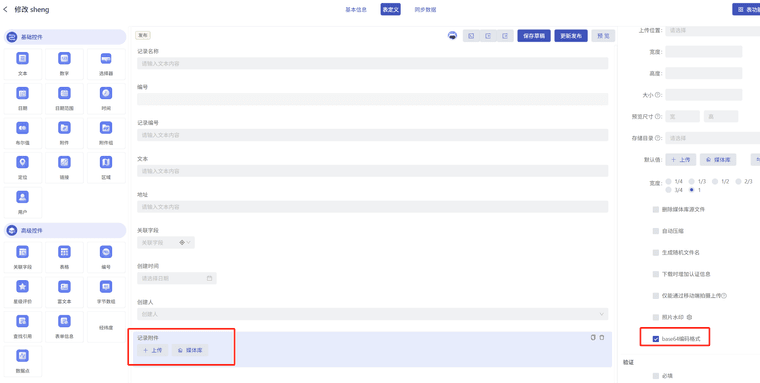Select the 用户 user control
This screenshot has width=760, height=383.
(23, 203)
